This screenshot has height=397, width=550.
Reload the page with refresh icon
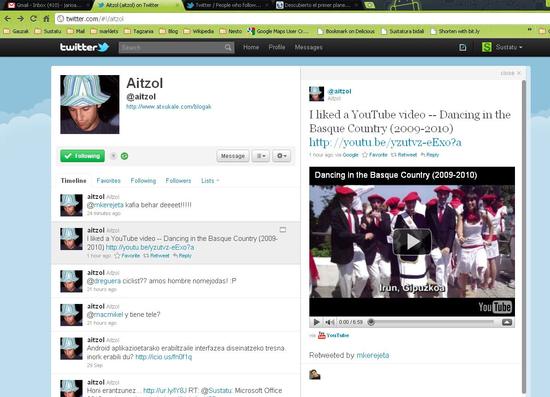33,19
